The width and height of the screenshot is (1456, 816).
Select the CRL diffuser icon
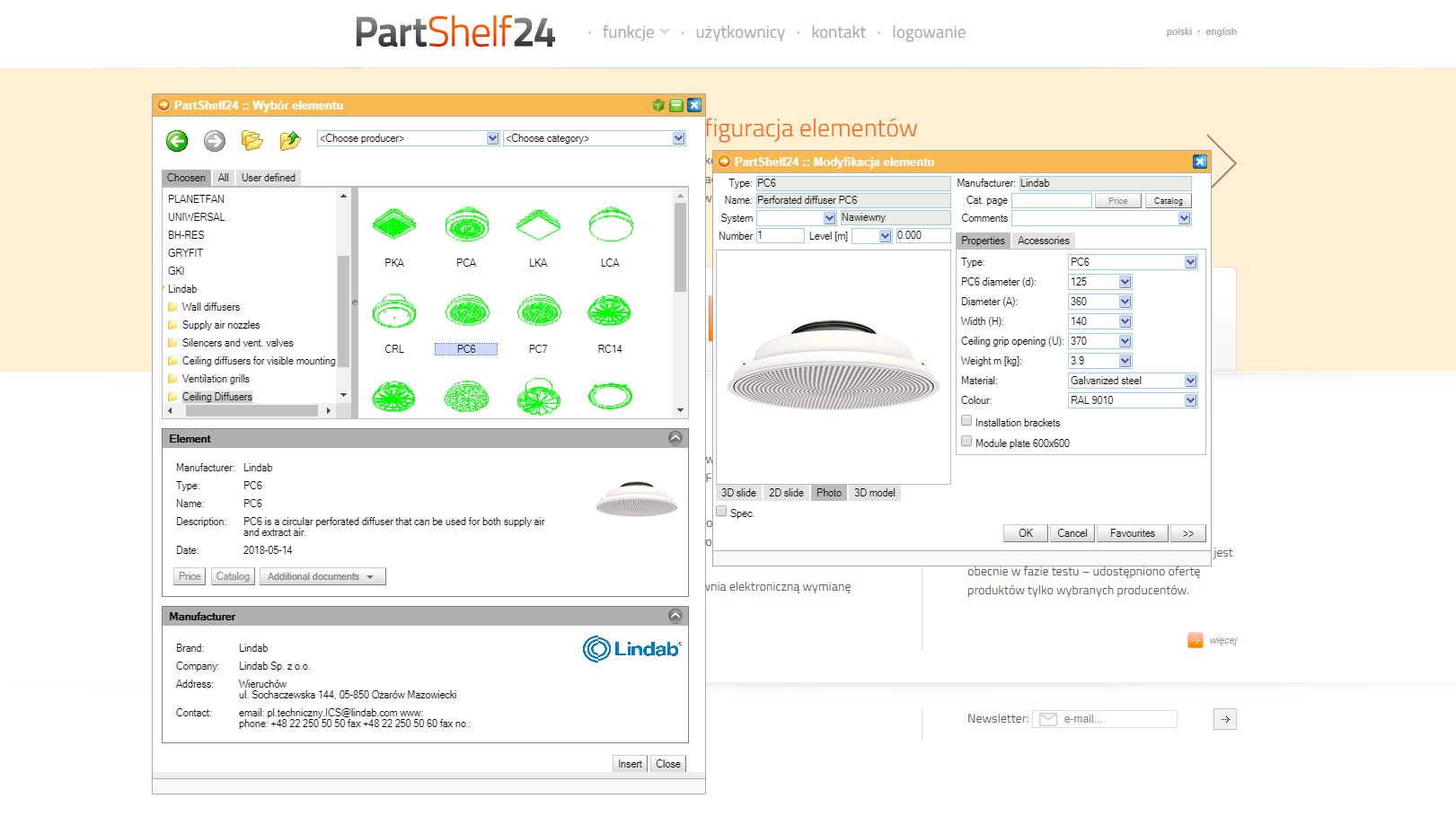point(394,311)
